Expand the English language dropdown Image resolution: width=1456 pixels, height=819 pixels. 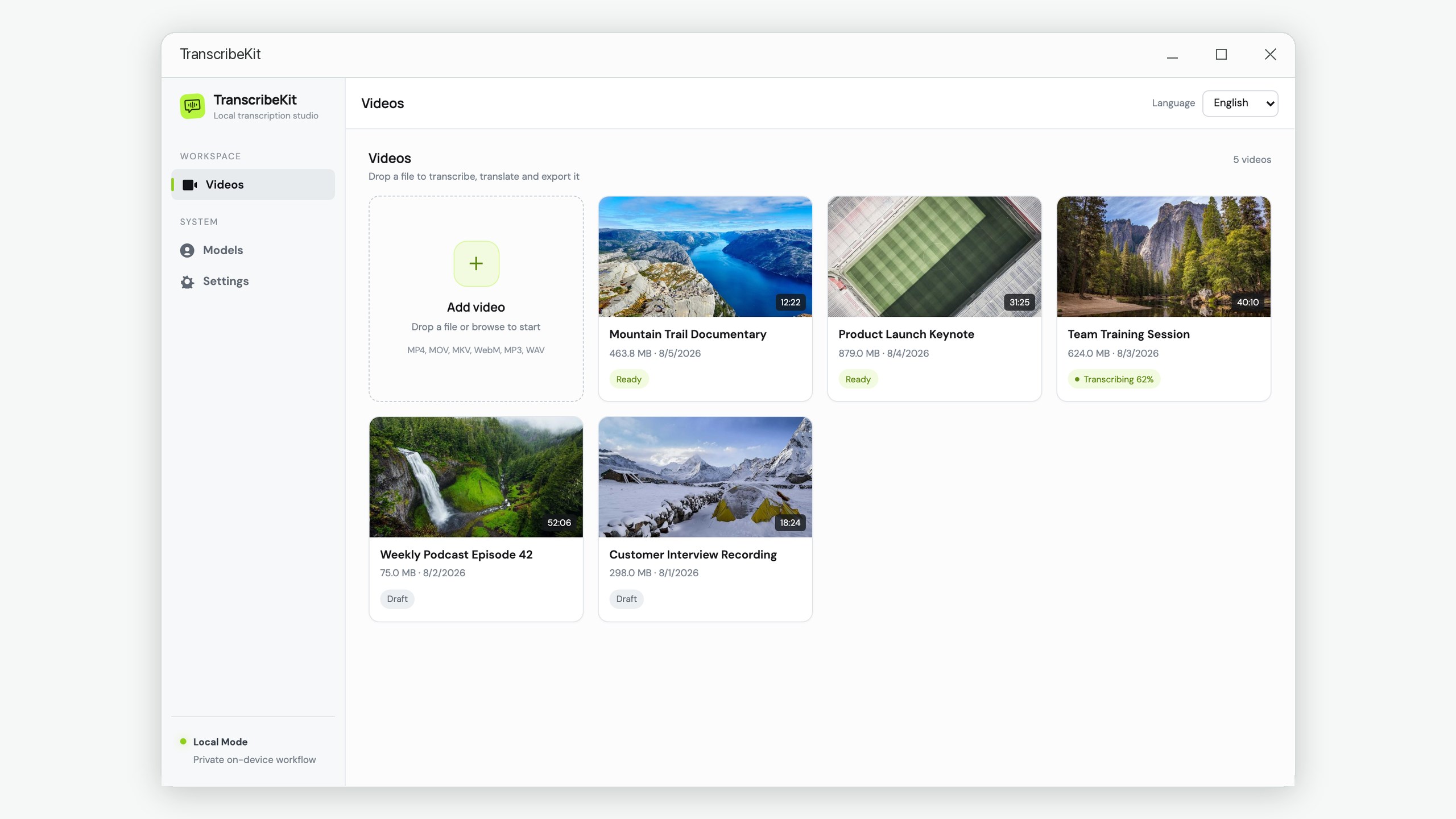point(1240,103)
